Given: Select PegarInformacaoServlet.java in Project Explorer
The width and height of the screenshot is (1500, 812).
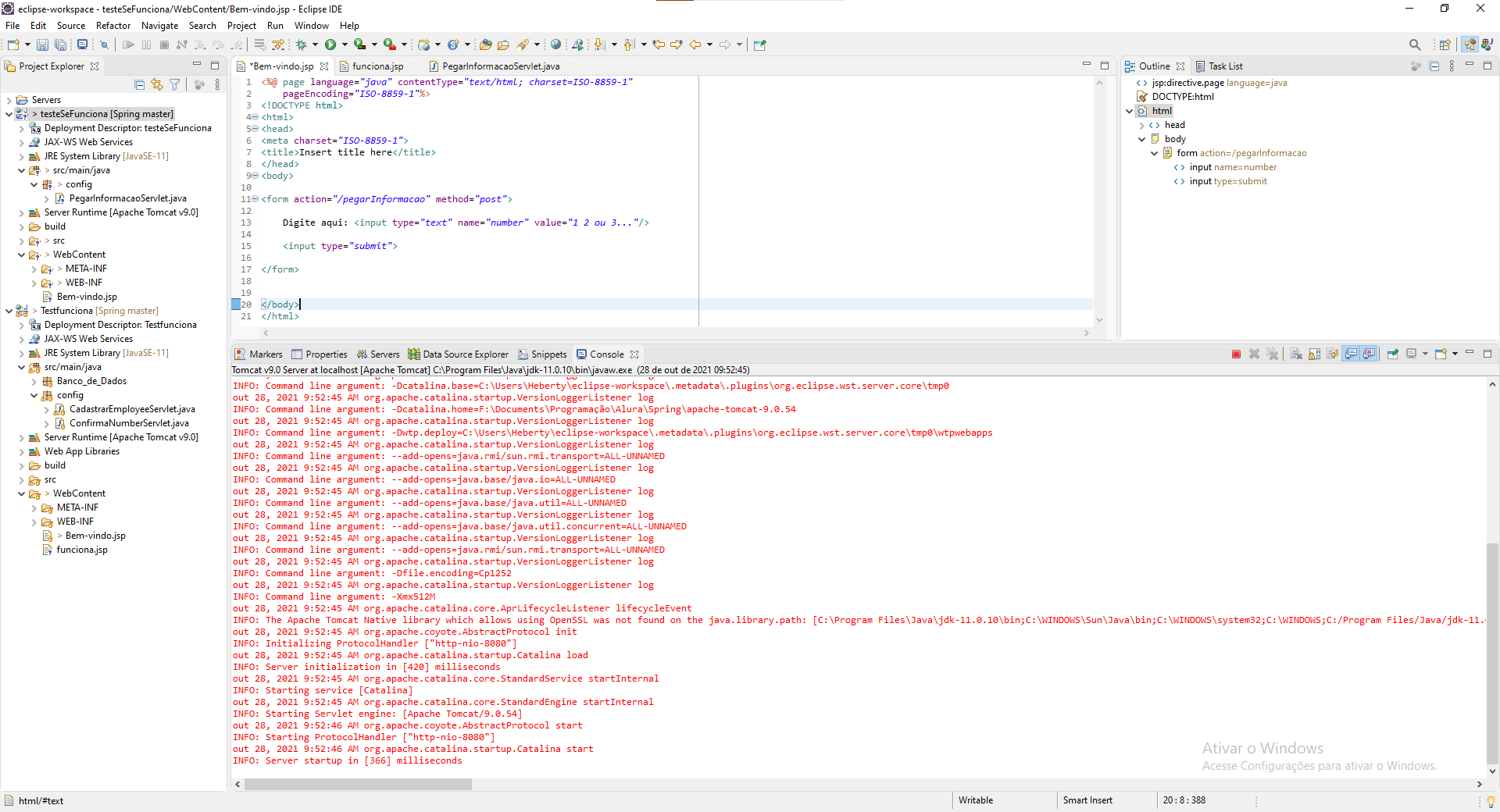Looking at the screenshot, I should [x=127, y=198].
